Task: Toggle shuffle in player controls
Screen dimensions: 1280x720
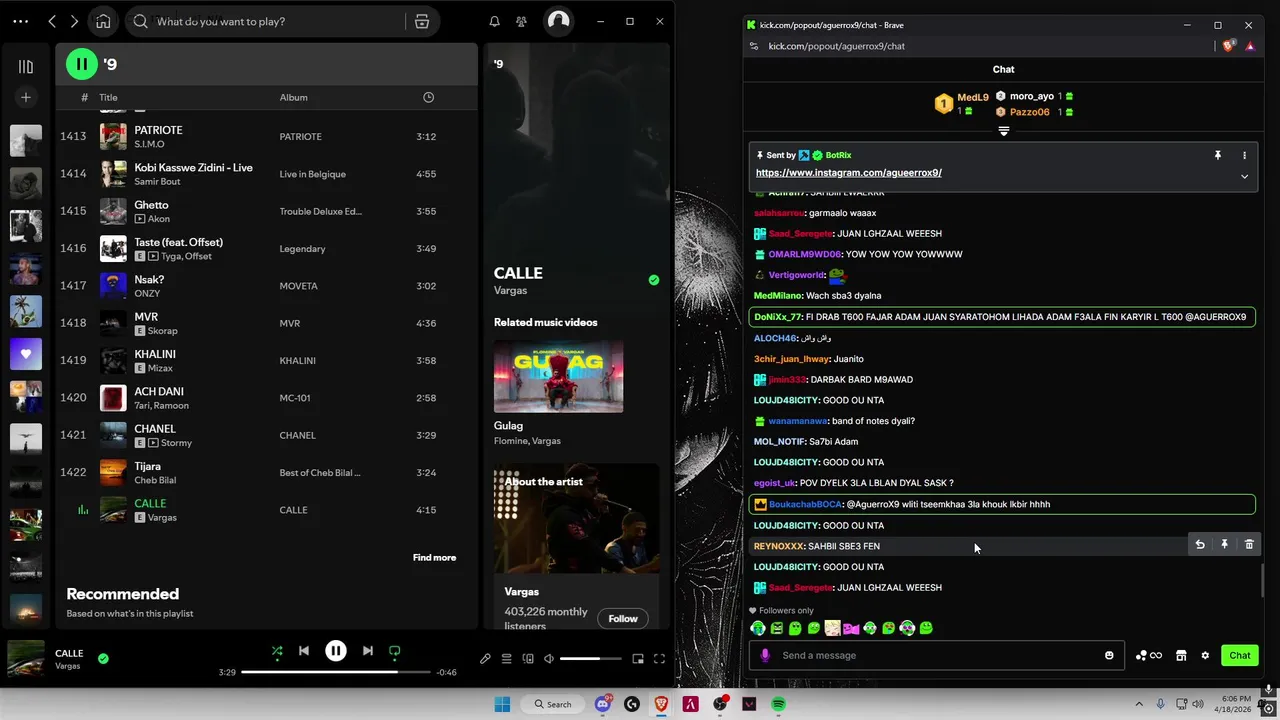Action: click(277, 651)
